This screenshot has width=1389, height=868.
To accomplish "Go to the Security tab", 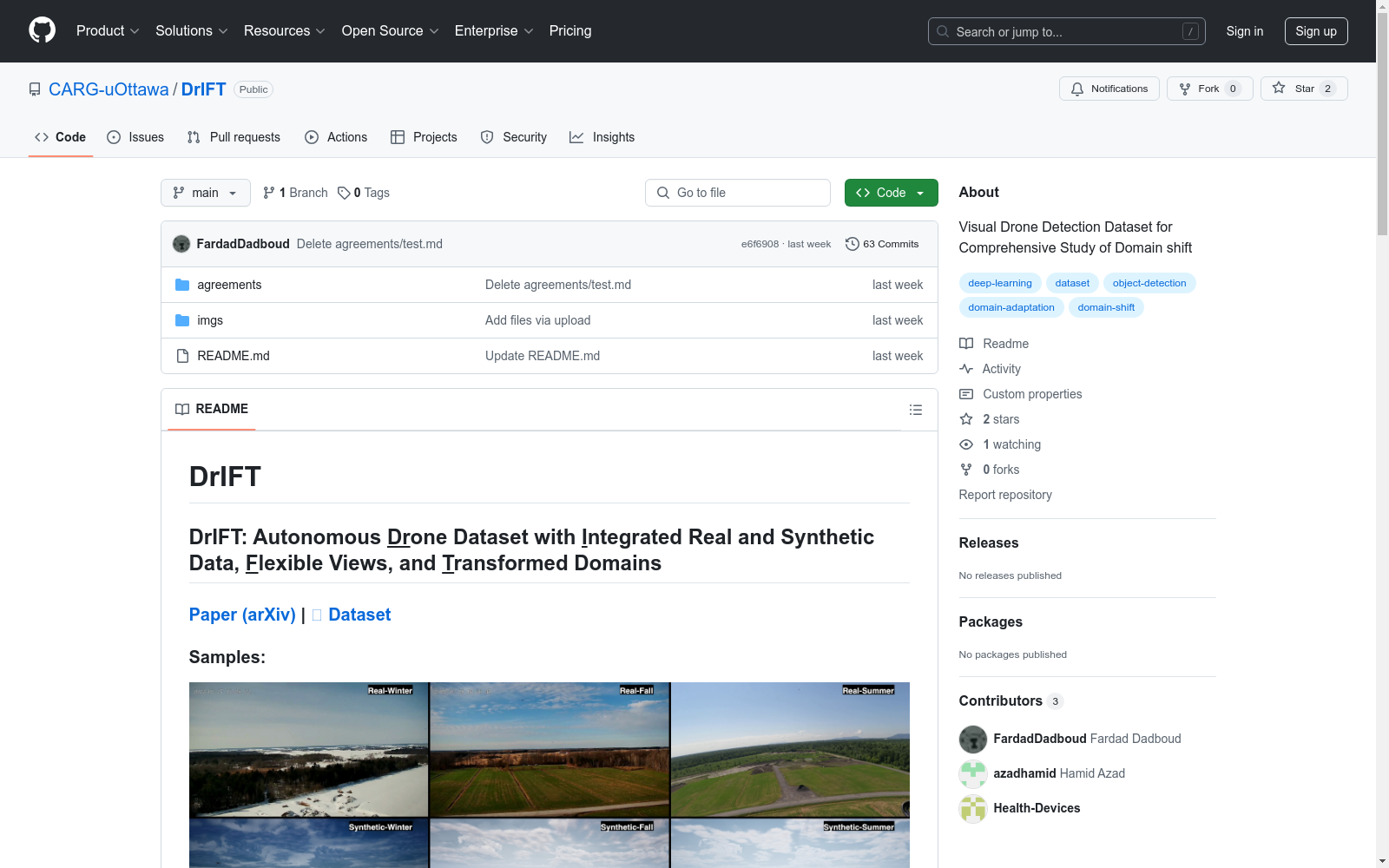I will pyautogui.click(x=514, y=137).
